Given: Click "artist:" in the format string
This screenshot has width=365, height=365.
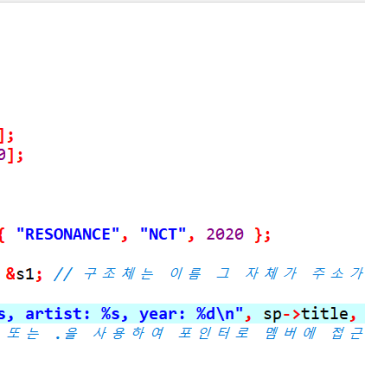Looking at the screenshot, I should [58, 314].
